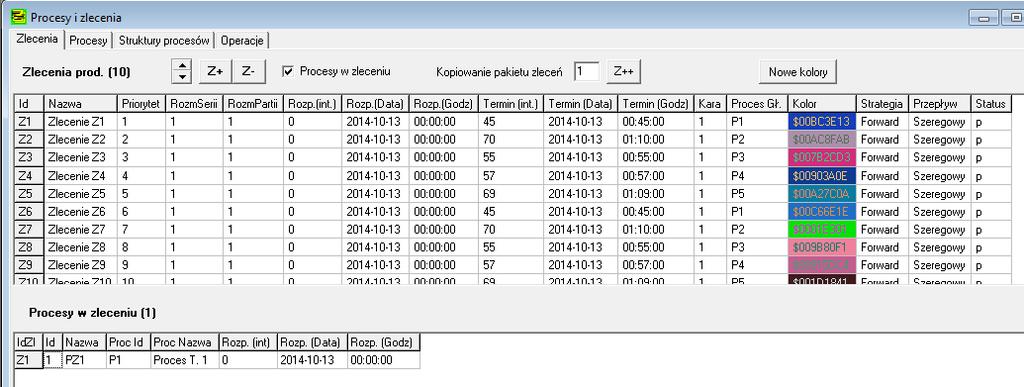Image resolution: width=1024 pixels, height=387 pixels.
Task: Select the row header Z5
Action: [29, 194]
